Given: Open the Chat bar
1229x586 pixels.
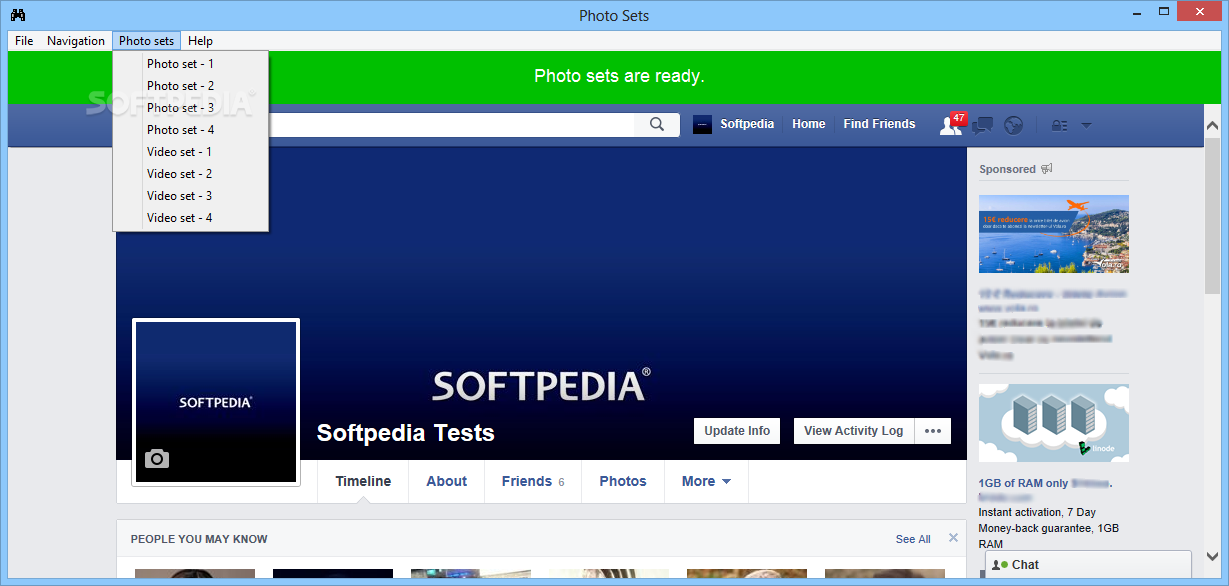Looking at the screenshot, I should click(x=1088, y=565).
